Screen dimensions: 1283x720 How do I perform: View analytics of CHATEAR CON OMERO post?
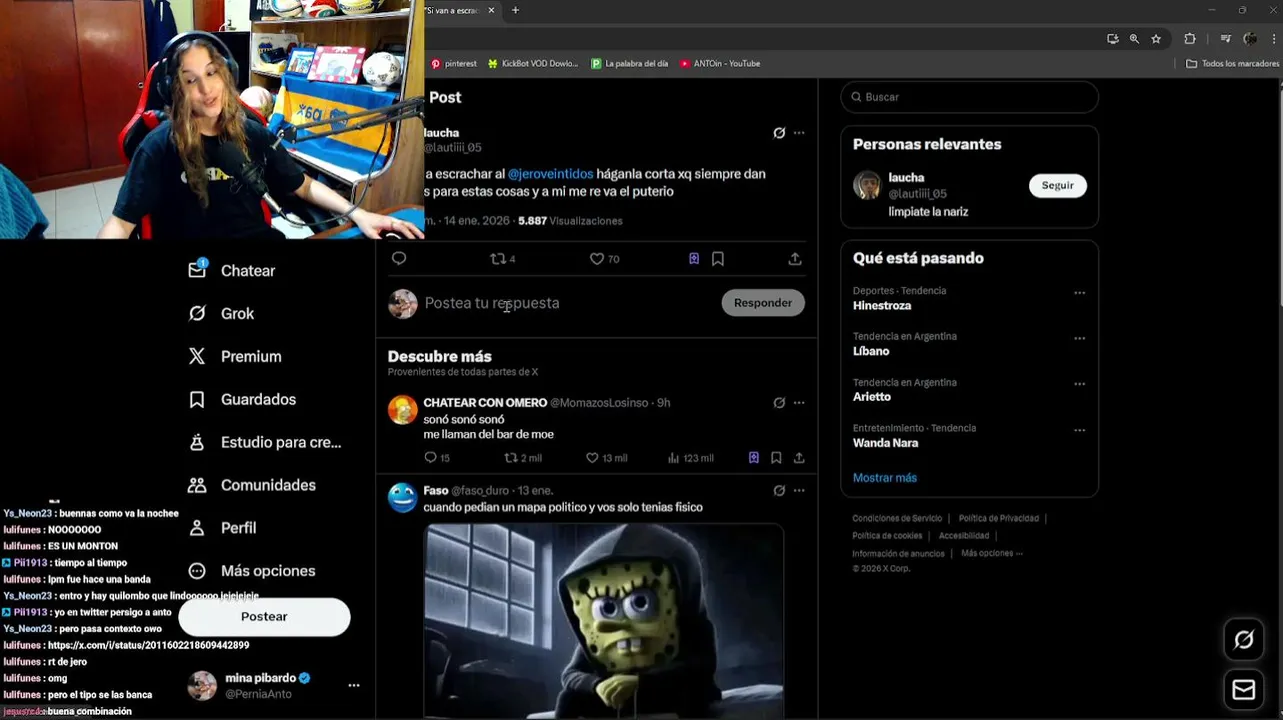point(690,458)
